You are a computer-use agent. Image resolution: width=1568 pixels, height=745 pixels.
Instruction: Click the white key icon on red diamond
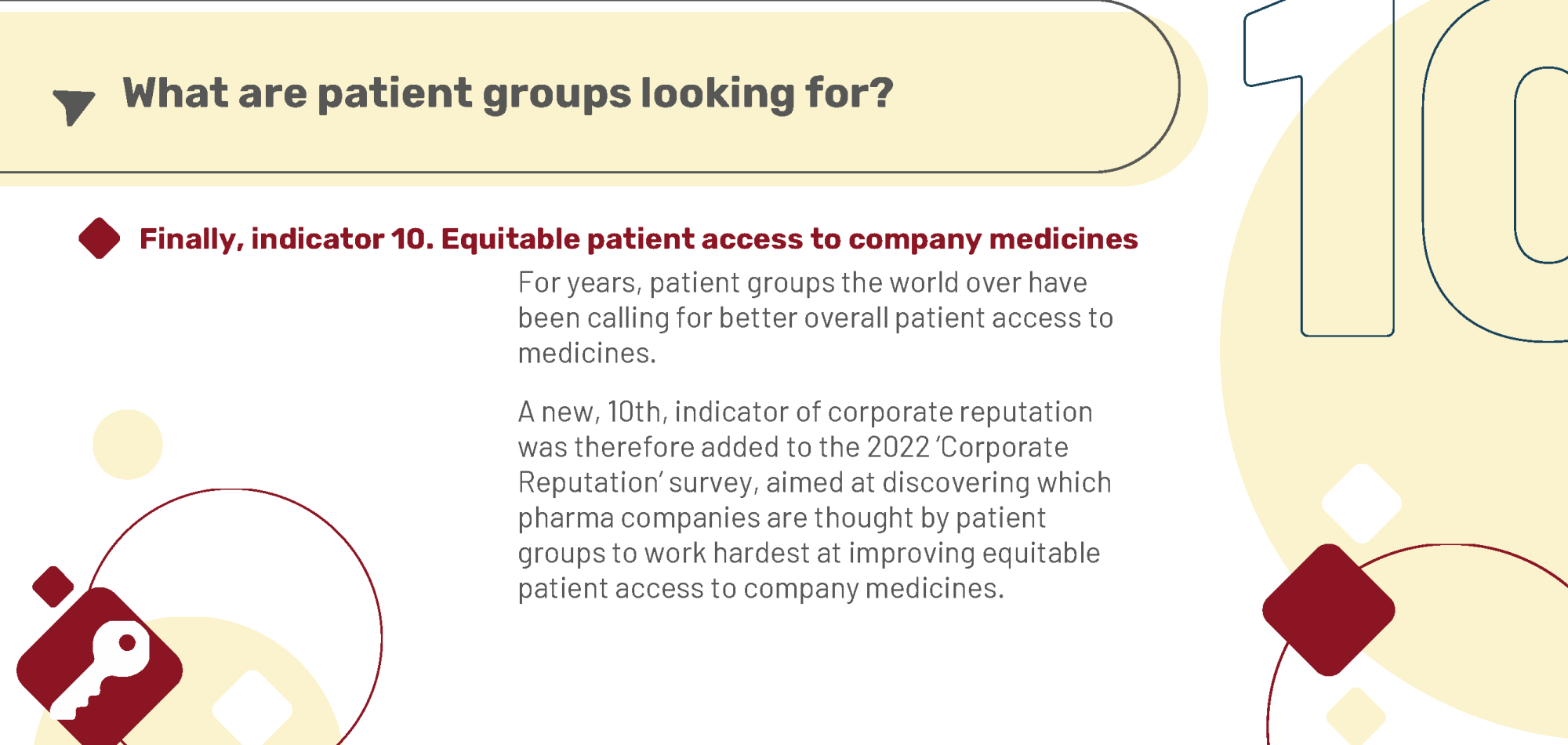tap(100, 670)
